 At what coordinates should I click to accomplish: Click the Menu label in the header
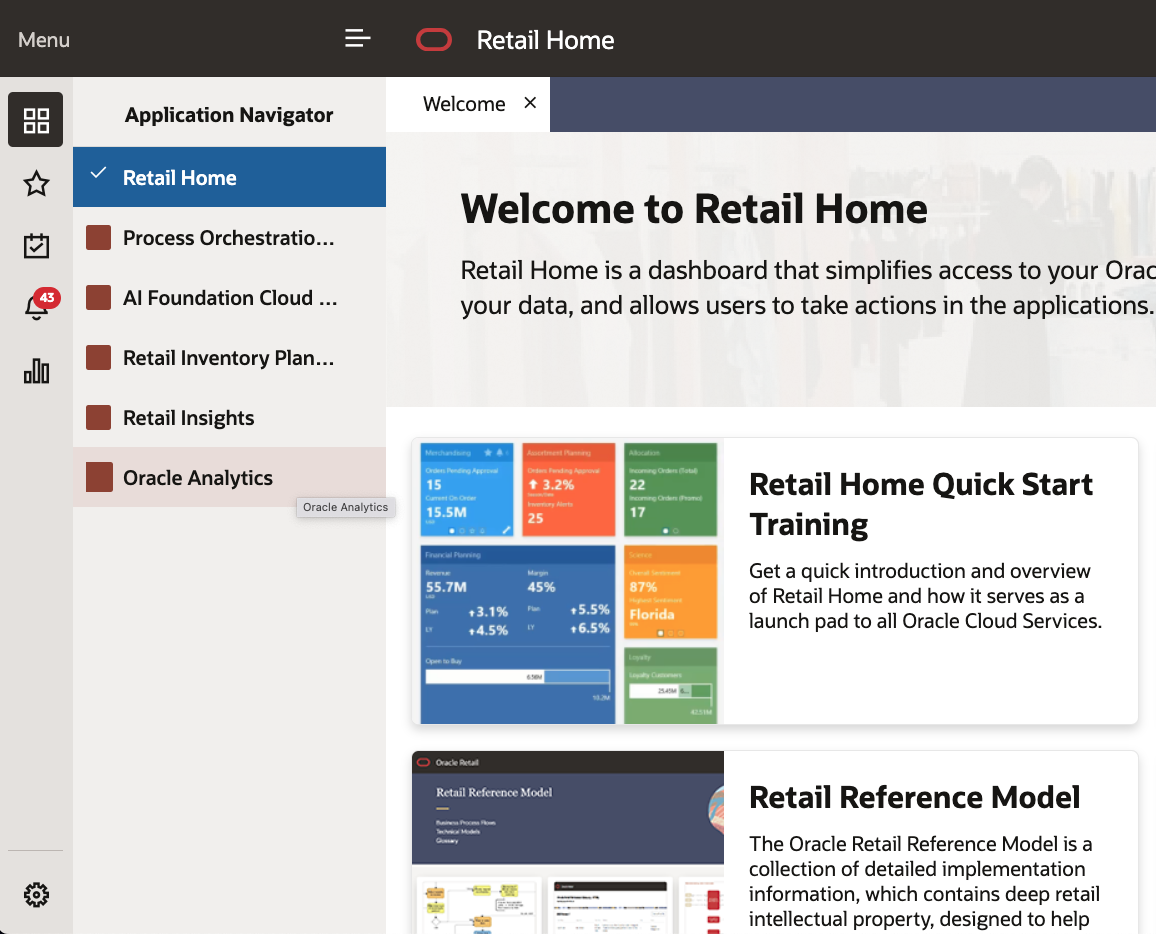tap(43, 40)
